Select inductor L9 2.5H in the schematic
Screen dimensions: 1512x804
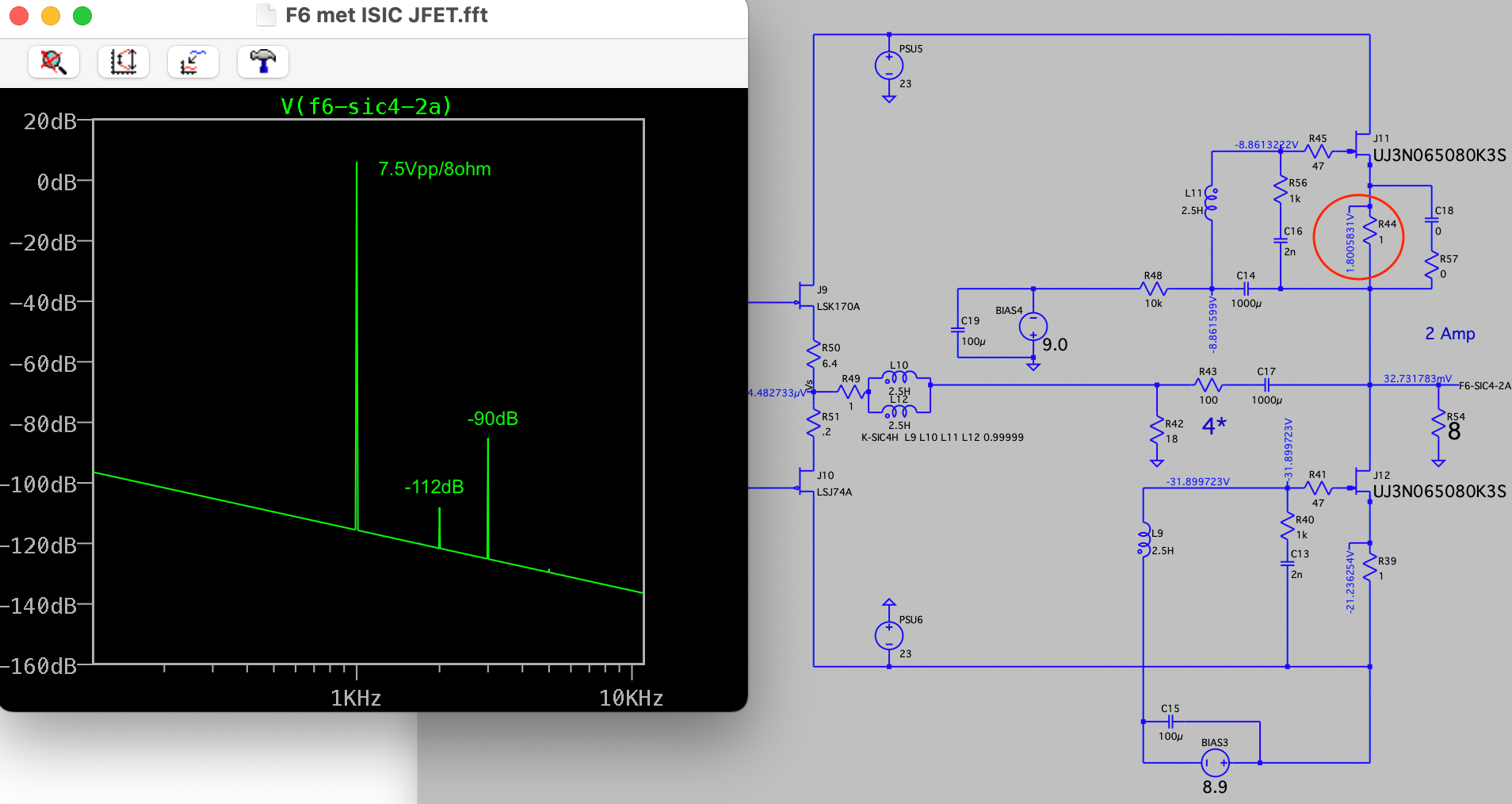(1144, 539)
